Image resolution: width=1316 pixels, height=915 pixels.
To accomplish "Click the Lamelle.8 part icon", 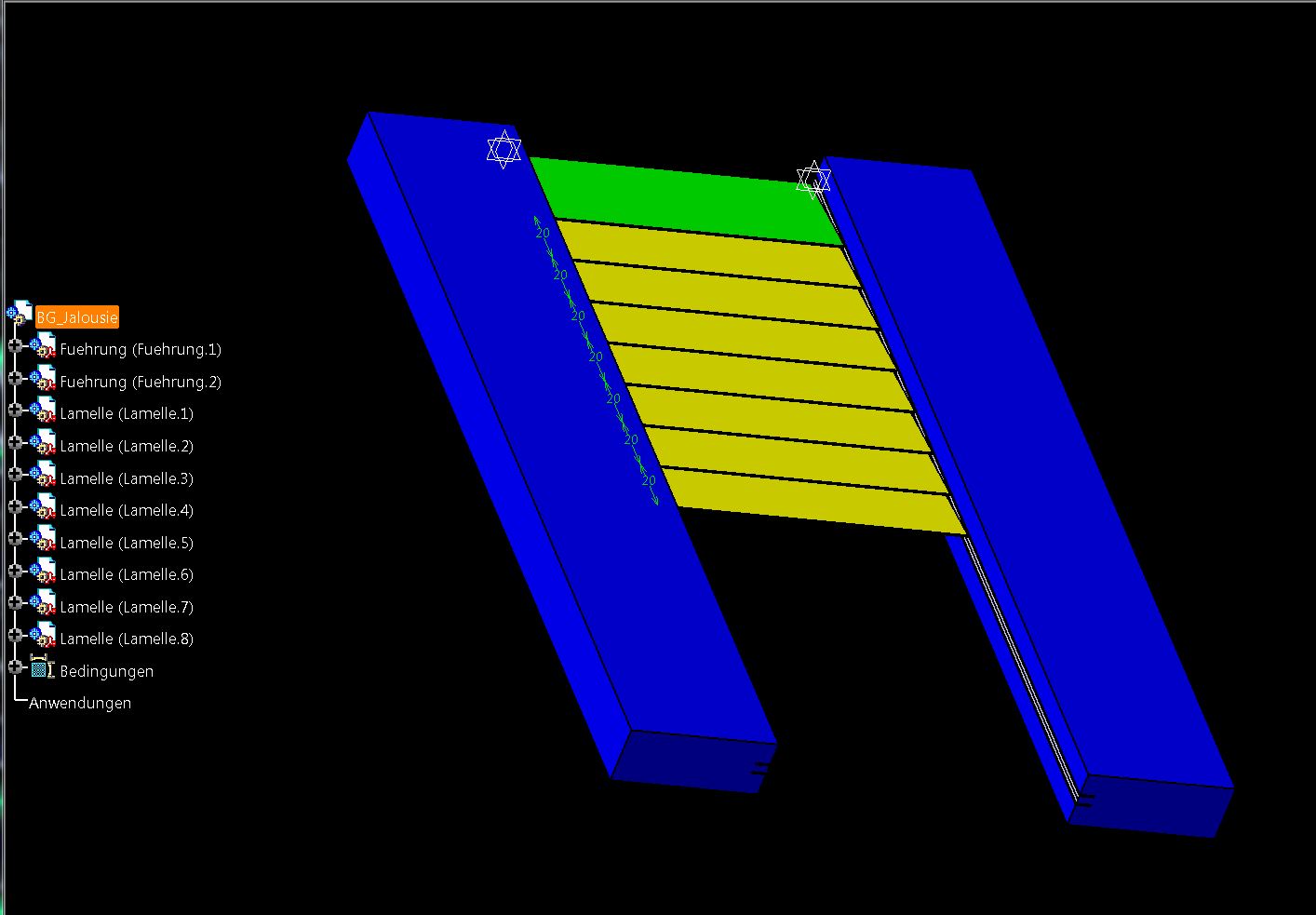I will [43, 636].
